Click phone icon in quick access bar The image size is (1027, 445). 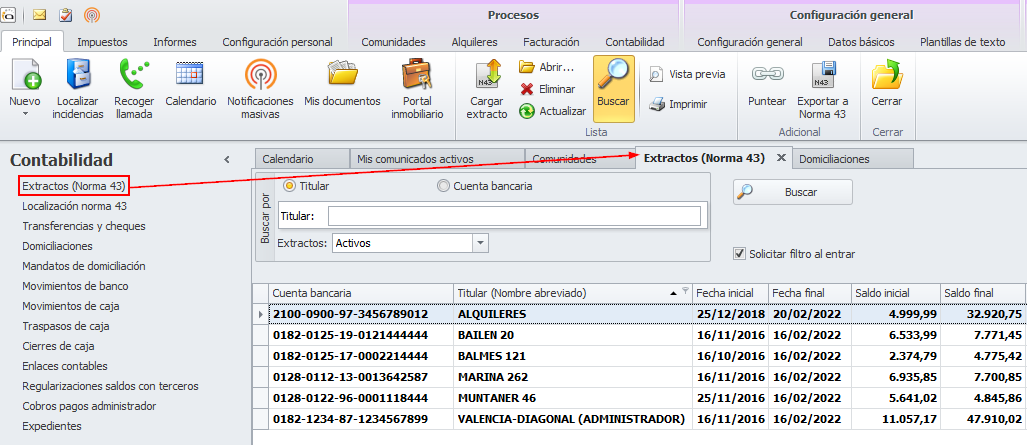coord(7,14)
